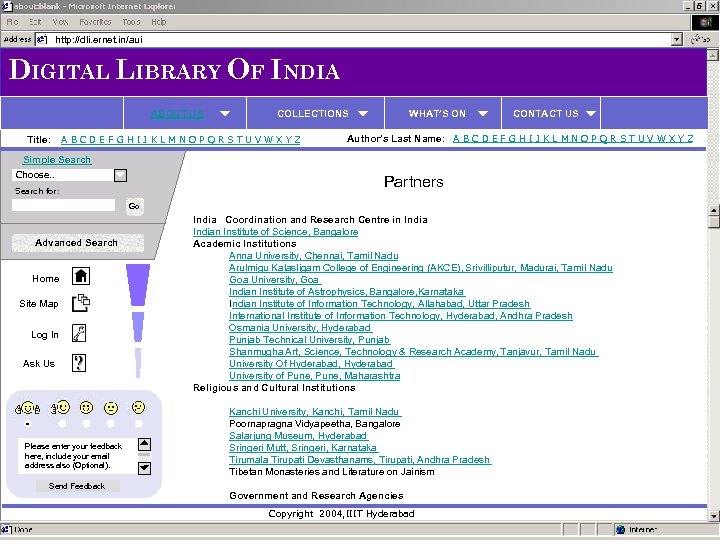Open Indian Institute of Astrophysics link
Screen dimensions: 720x540
click(x=347, y=292)
